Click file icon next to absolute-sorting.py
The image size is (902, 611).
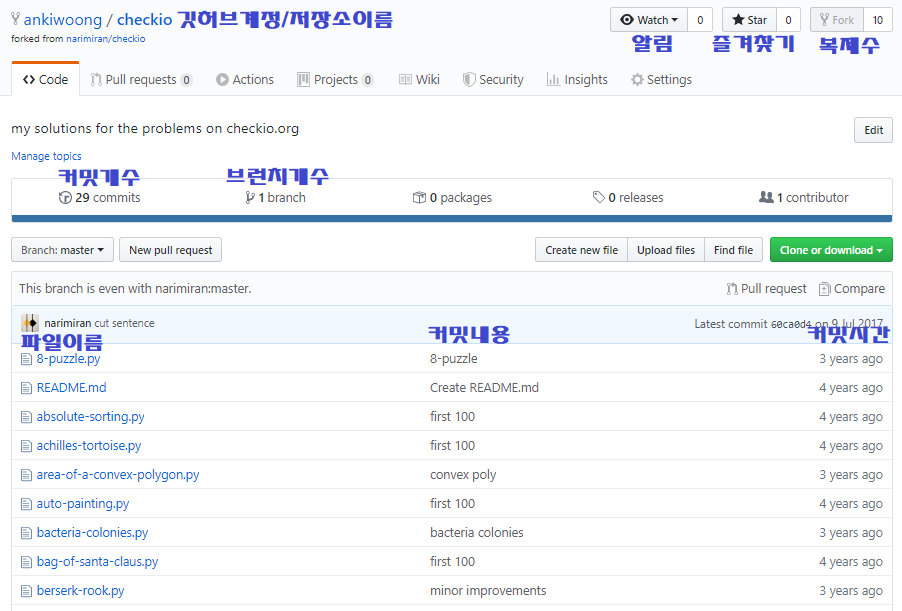pyautogui.click(x=26, y=417)
